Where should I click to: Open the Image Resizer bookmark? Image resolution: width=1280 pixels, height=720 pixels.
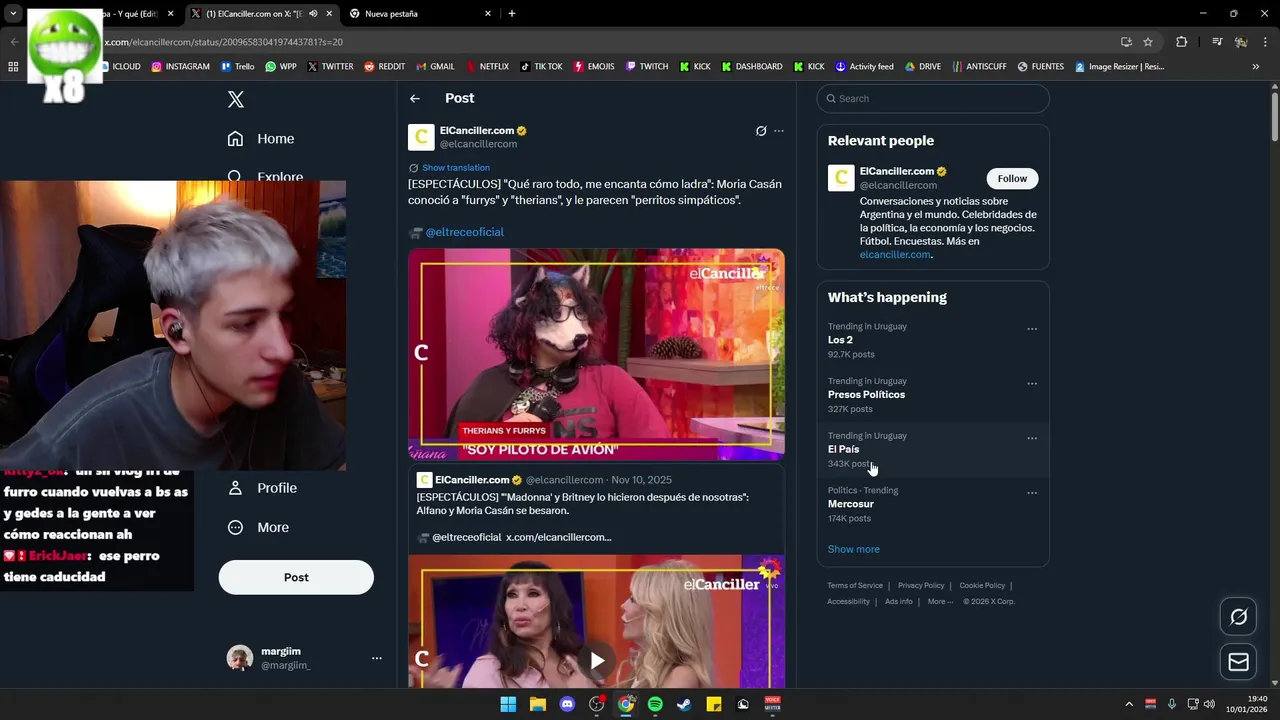(x=1119, y=67)
